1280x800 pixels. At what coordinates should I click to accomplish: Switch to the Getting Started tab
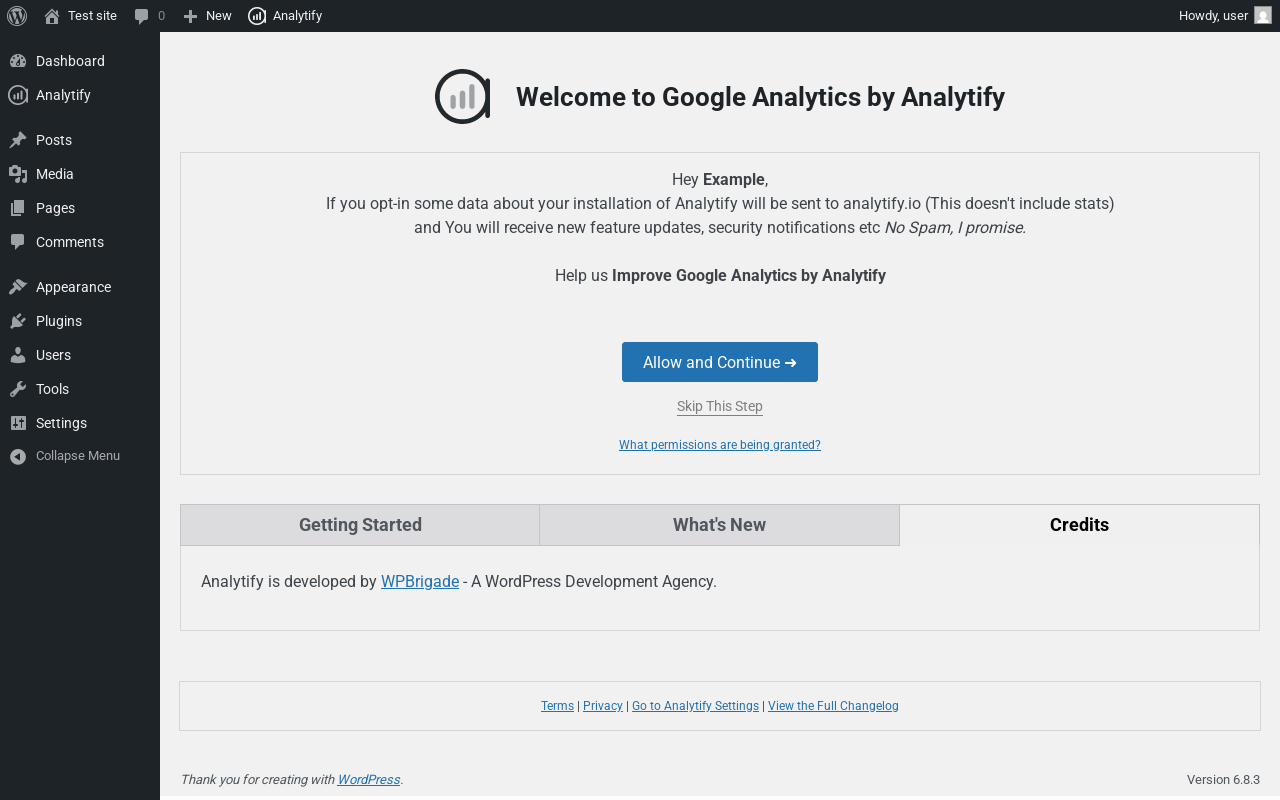tap(360, 525)
